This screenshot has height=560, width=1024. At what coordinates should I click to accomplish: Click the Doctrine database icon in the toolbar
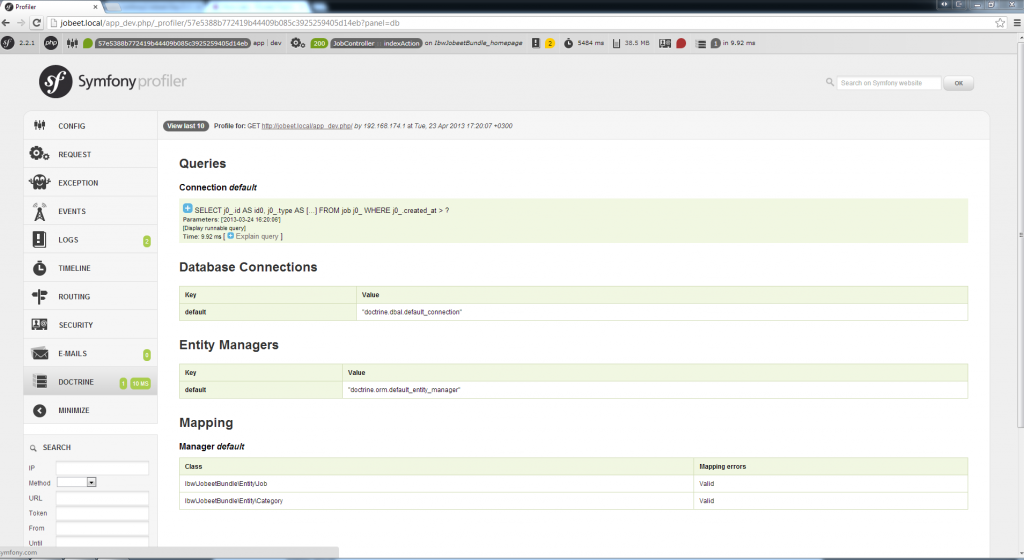(x=701, y=44)
